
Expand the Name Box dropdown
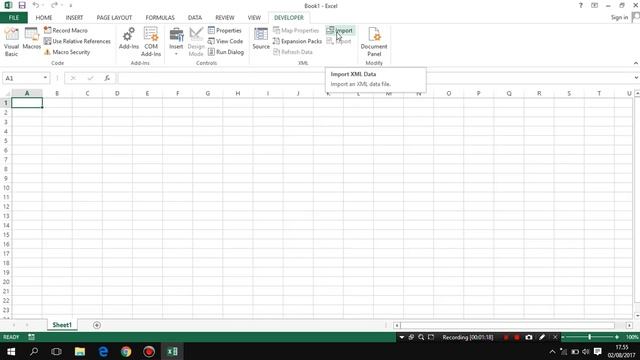coord(45,78)
